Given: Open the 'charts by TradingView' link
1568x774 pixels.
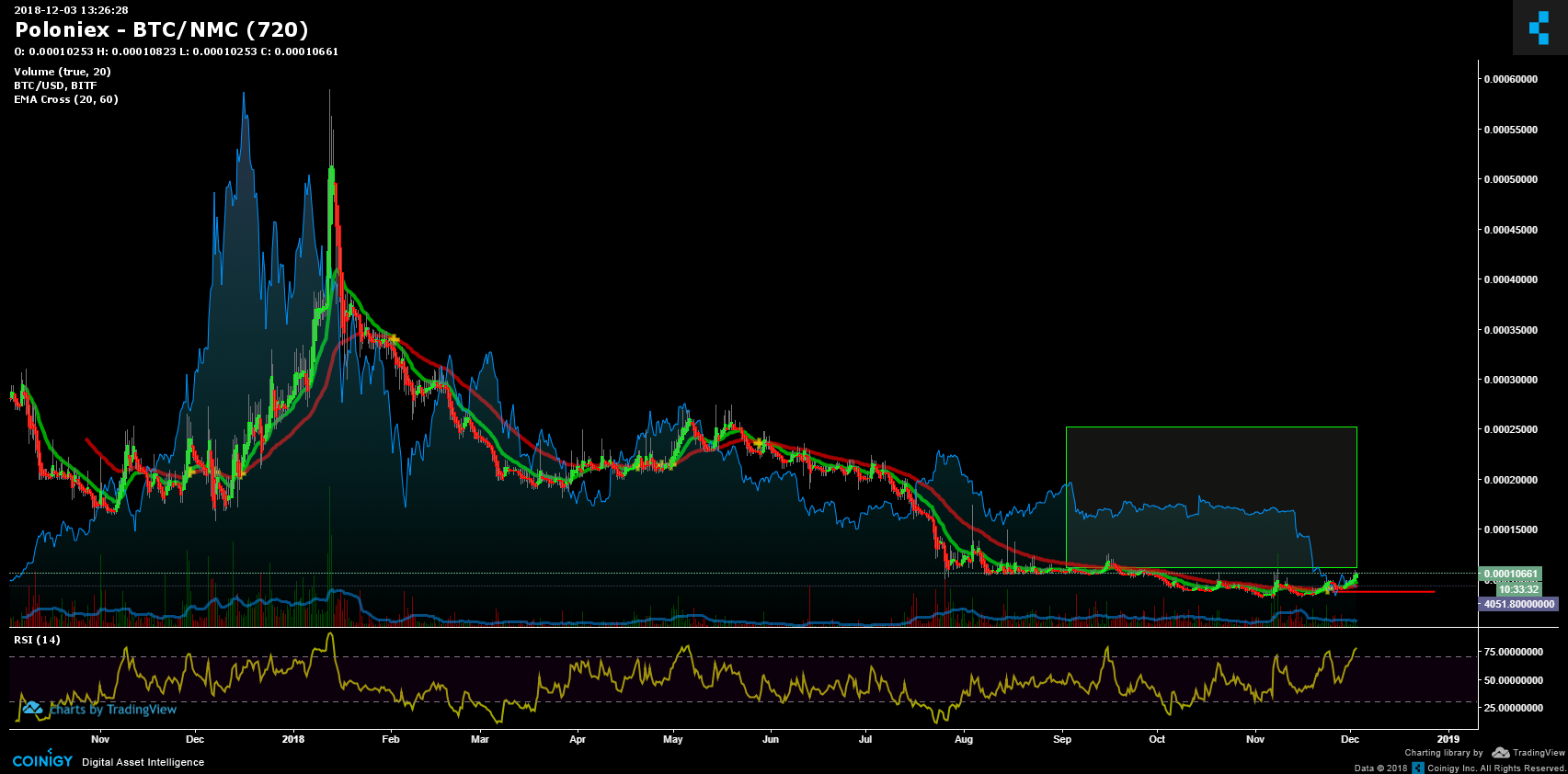Looking at the screenshot, I should point(99,709).
